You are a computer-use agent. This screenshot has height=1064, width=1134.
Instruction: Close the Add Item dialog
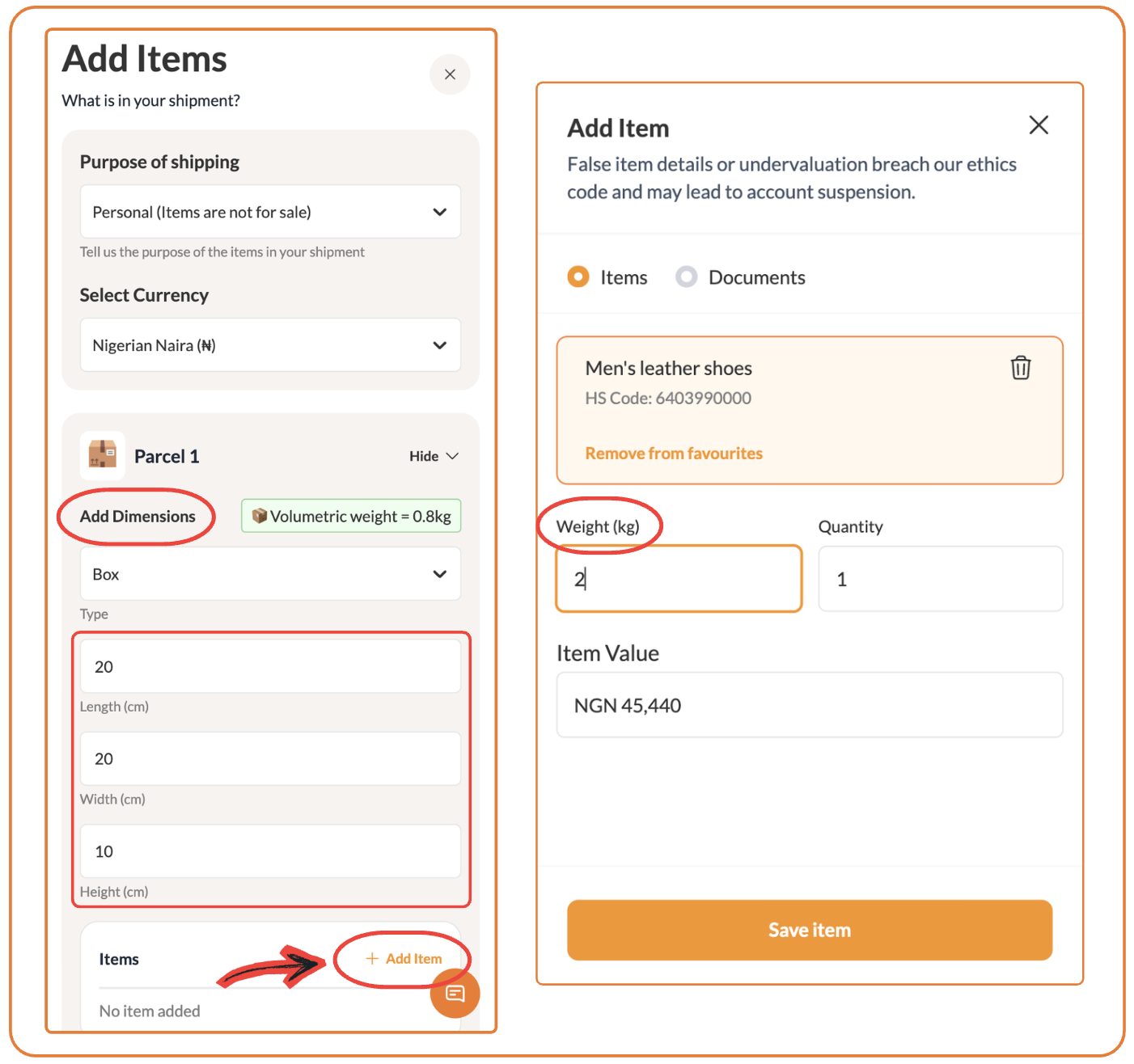pyautogui.click(x=1039, y=125)
